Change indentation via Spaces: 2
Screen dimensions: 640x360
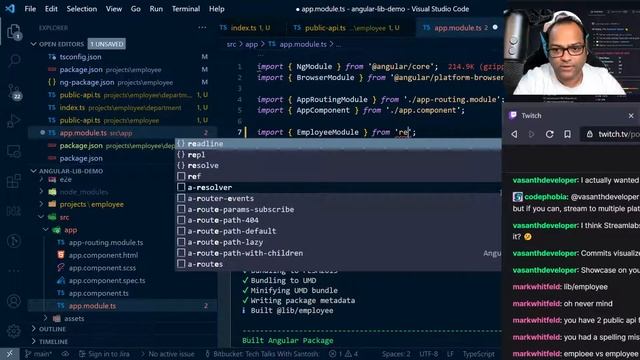click(x=396, y=354)
